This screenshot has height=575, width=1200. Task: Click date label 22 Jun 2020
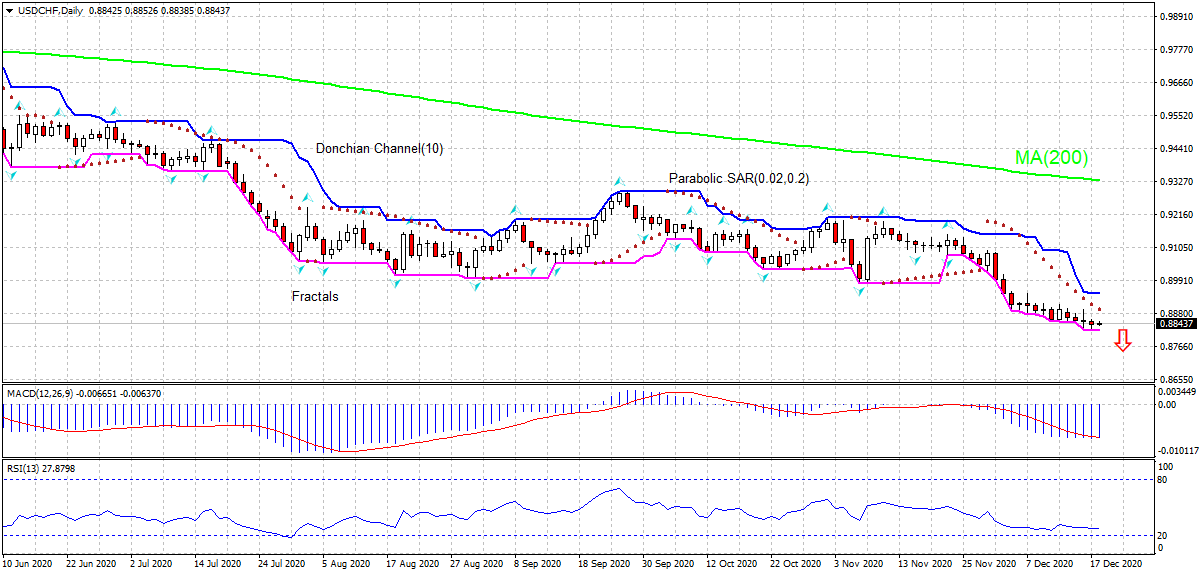93,563
